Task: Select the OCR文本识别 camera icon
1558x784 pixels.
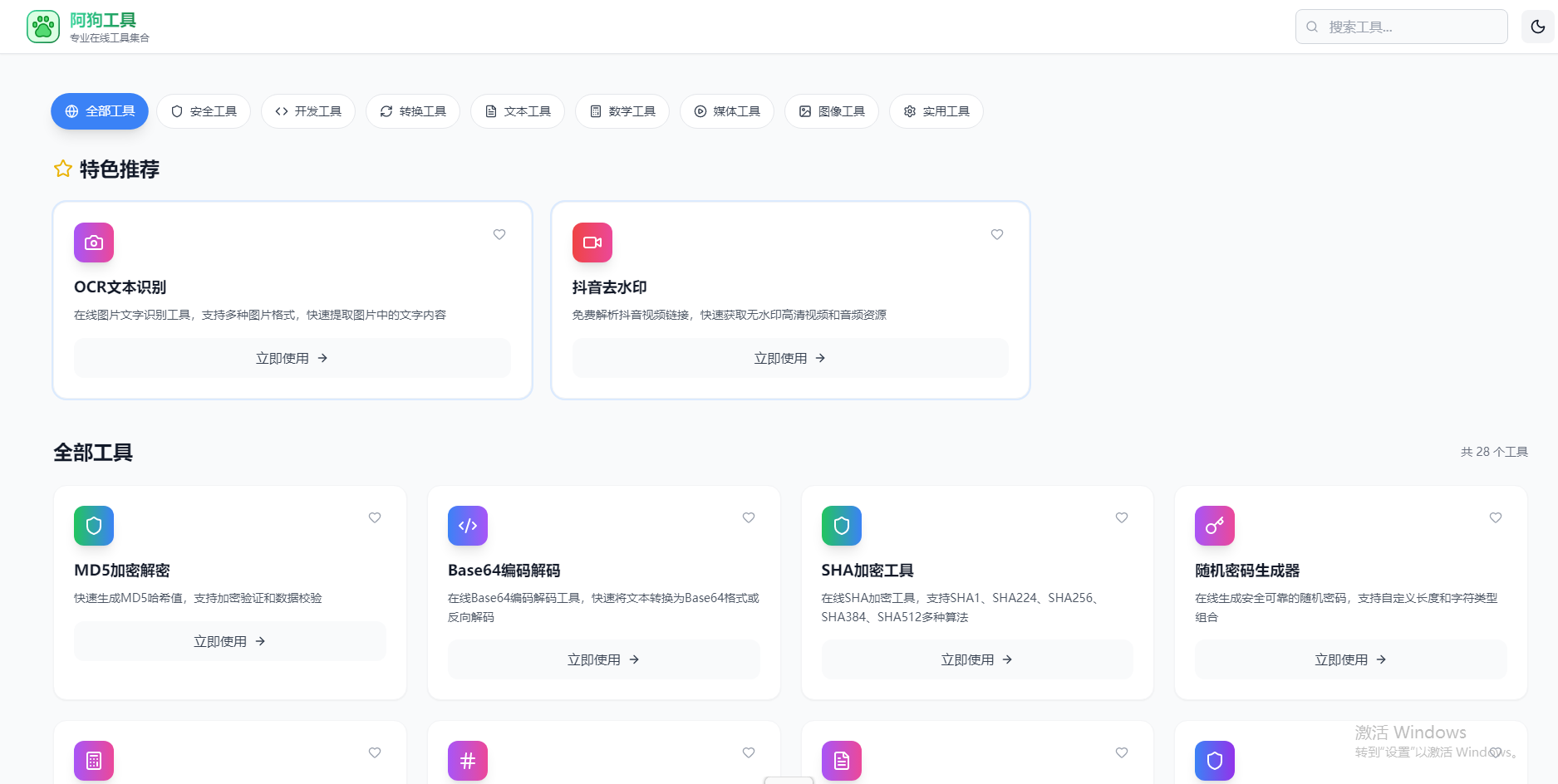Action: pos(93,243)
